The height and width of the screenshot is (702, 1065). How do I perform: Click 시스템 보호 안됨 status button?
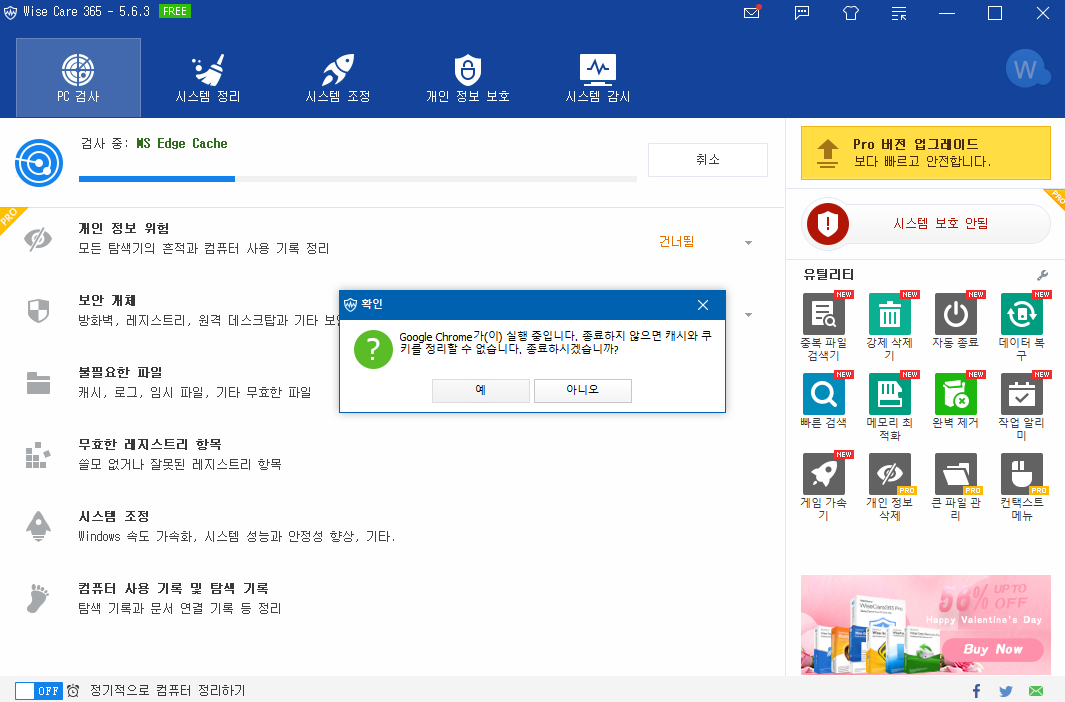926,223
